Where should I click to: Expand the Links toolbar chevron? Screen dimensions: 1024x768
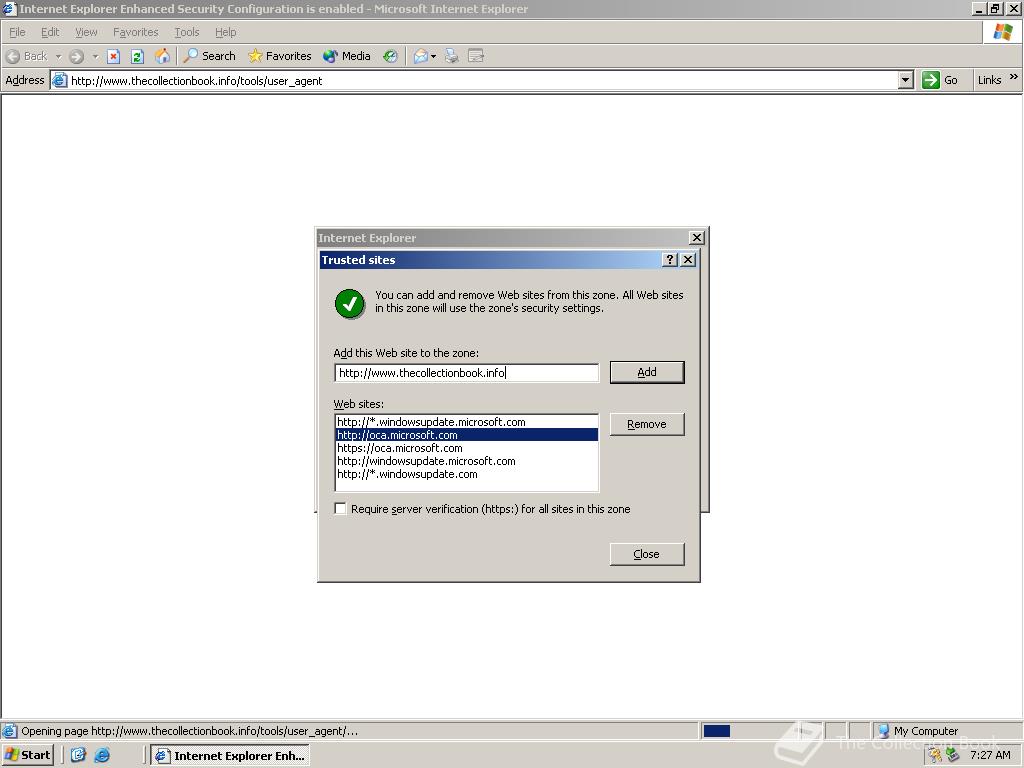click(1014, 77)
